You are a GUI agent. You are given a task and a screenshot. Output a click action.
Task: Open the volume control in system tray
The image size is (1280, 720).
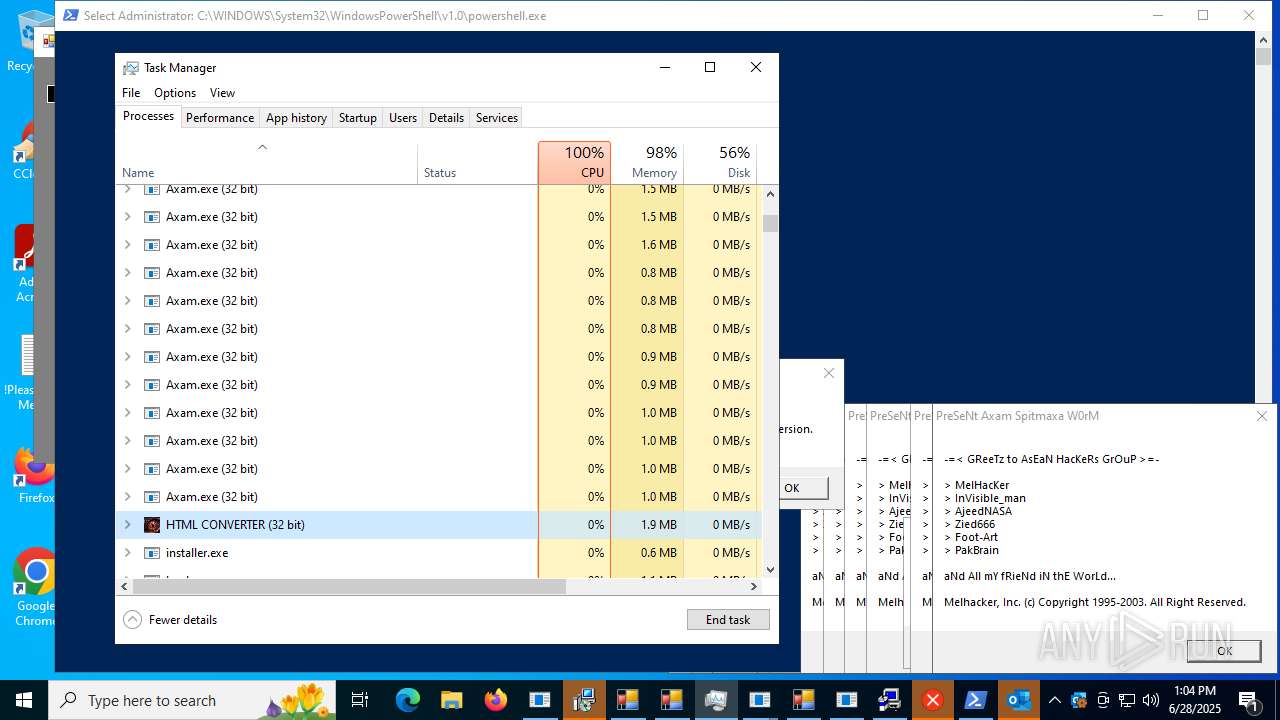click(1151, 700)
